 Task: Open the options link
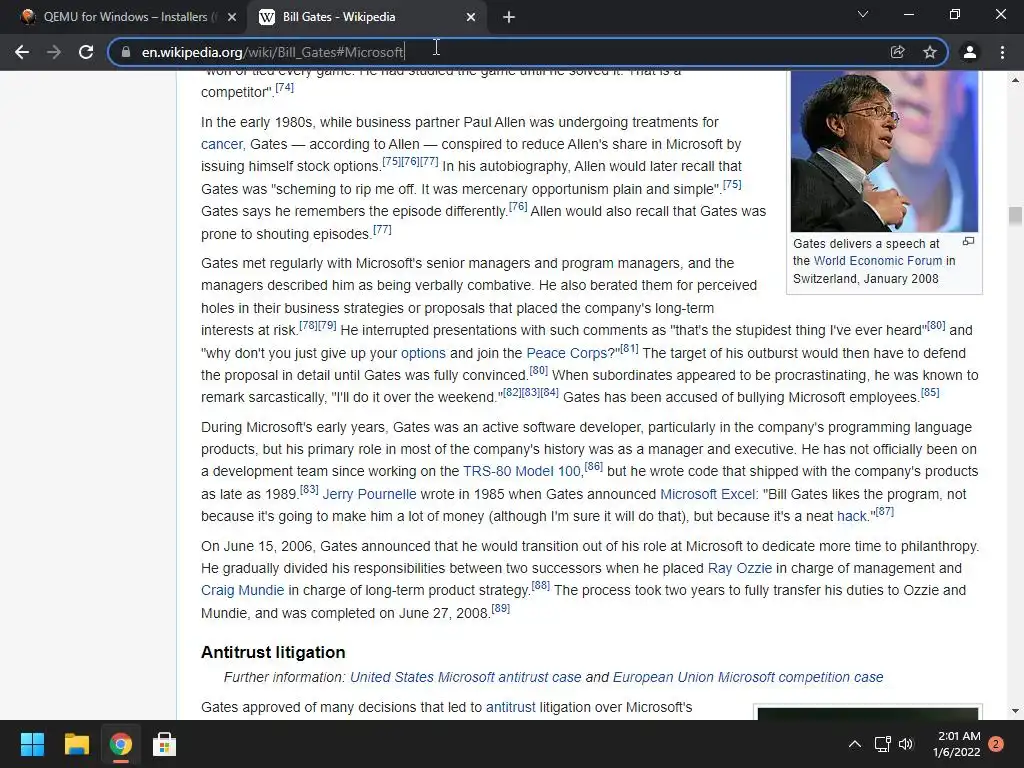[423, 353]
